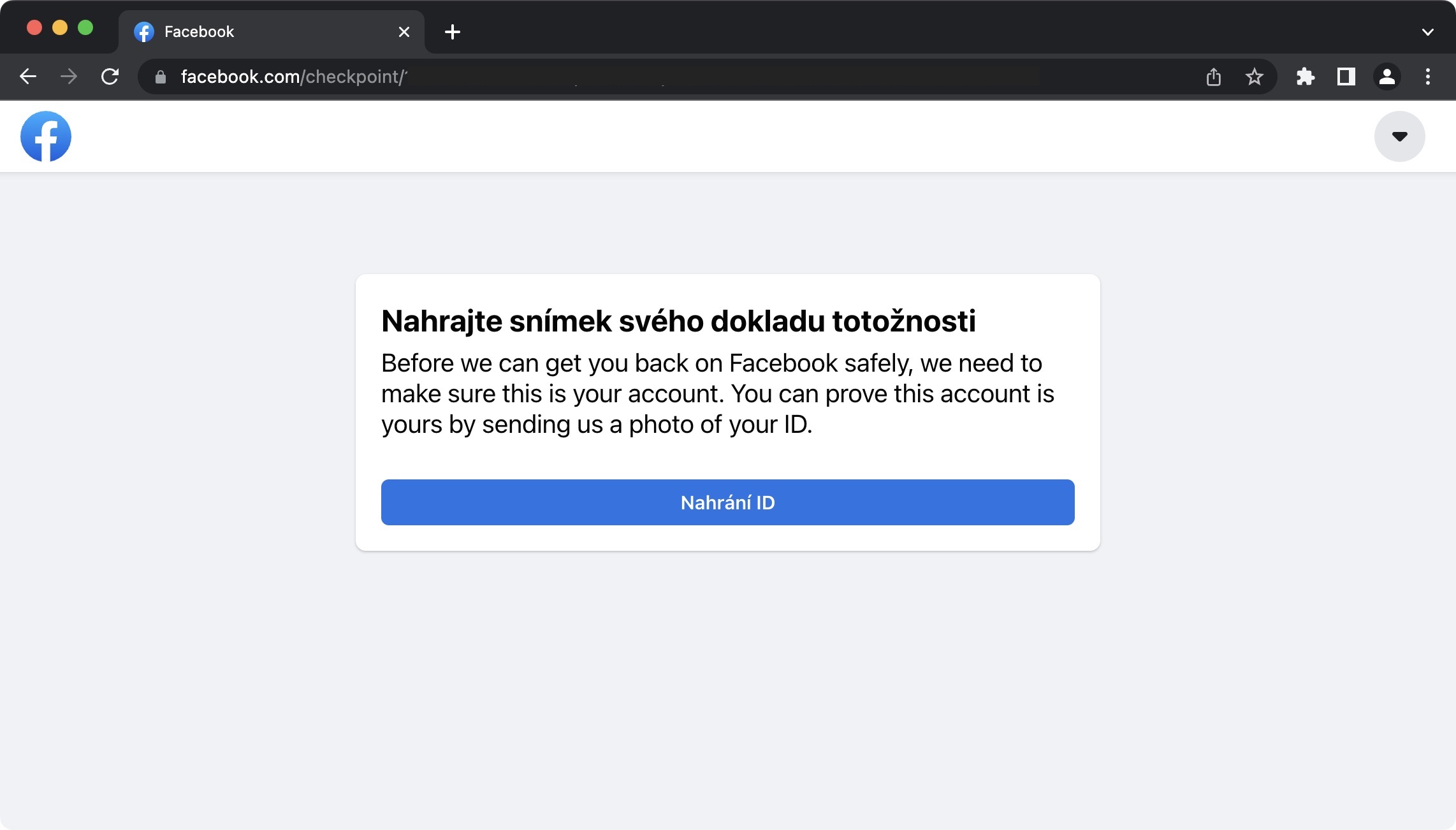
Task: Click the green macOS fullscreen button
Action: pos(85,28)
